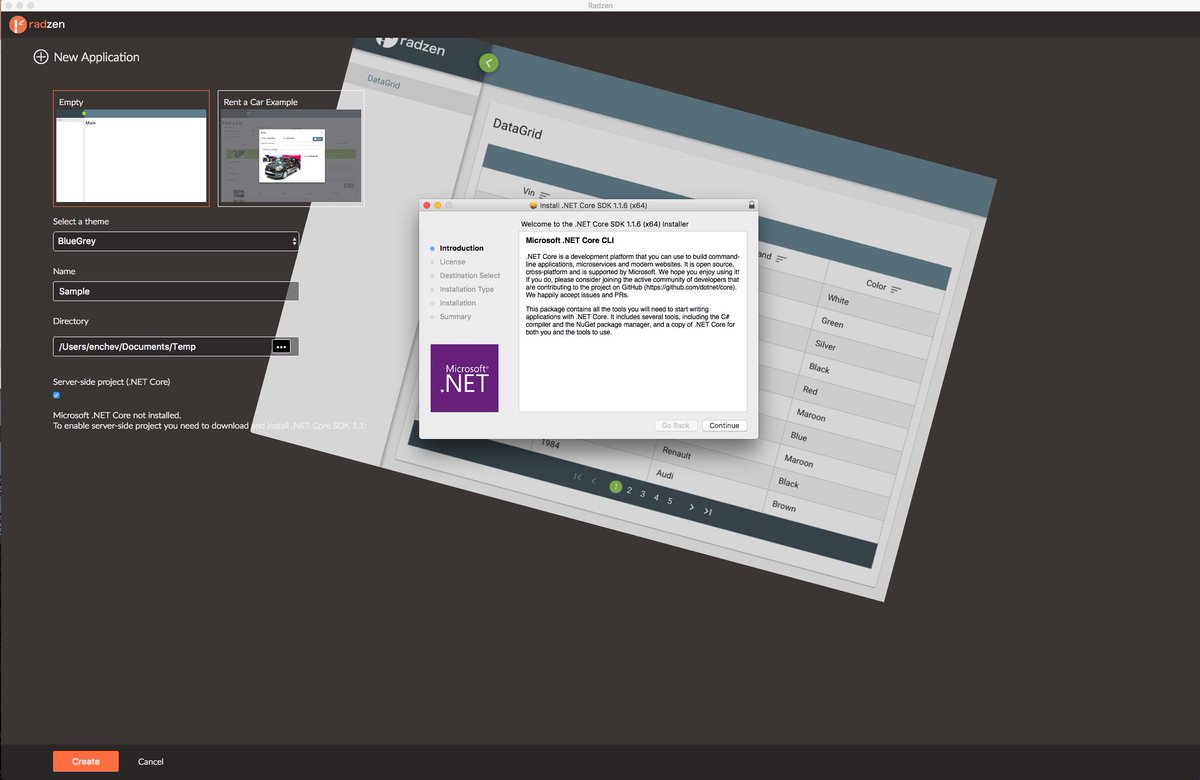The width and height of the screenshot is (1200, 780).
Task: Close the .NET Core installer window
Action: pos(425,205)
